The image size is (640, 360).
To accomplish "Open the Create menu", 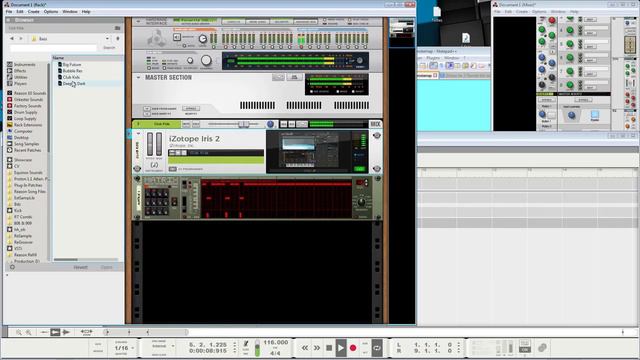I will 33,12.
